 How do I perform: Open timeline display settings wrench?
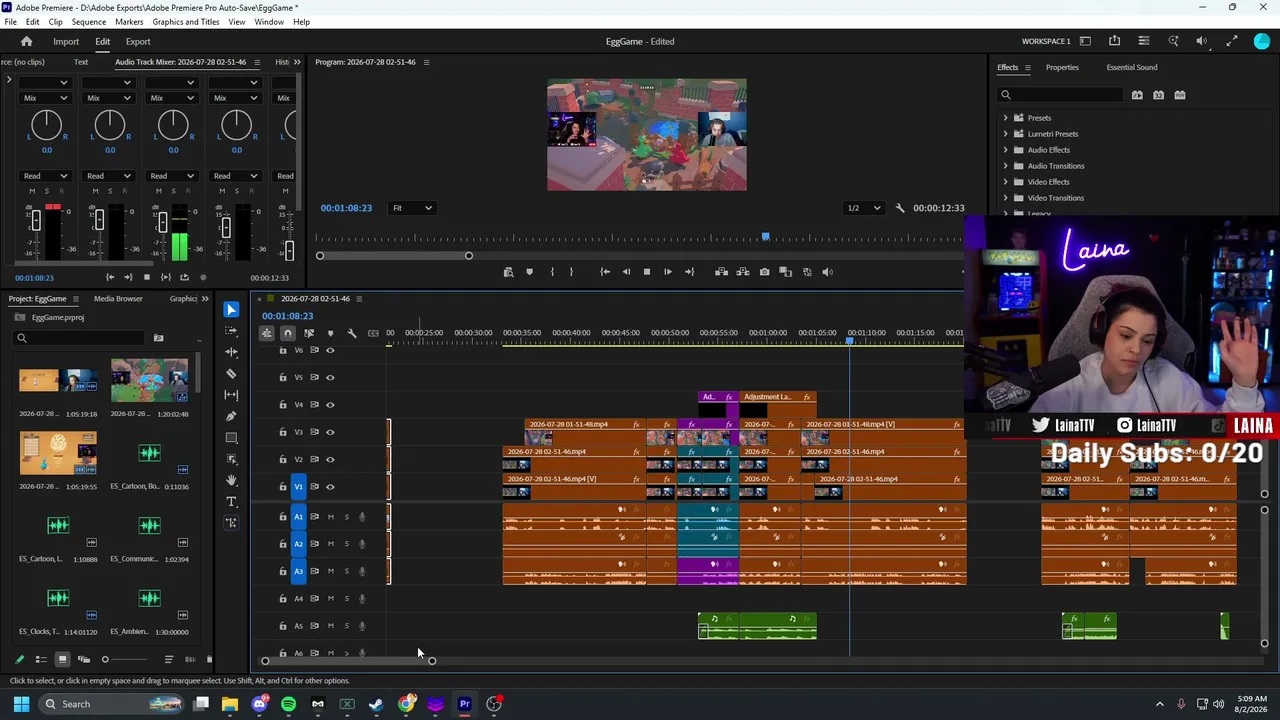click(351, 333)
